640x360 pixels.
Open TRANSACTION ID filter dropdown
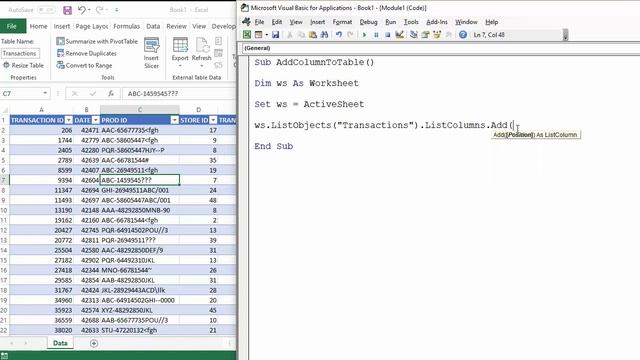(x=69, y=120)
